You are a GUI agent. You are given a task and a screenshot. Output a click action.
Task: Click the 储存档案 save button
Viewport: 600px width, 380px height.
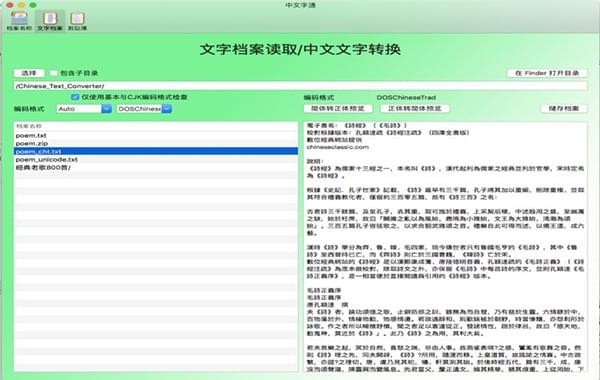(x=564, y=109)
